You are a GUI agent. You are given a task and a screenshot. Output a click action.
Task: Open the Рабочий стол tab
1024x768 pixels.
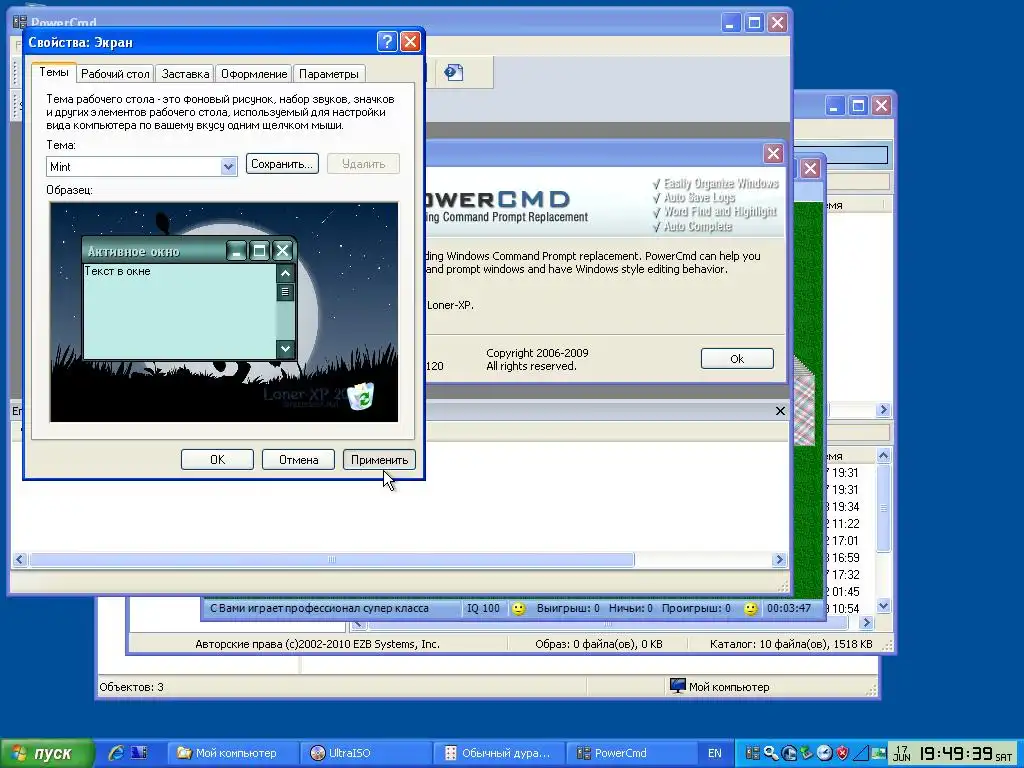[x=115, y=74]
